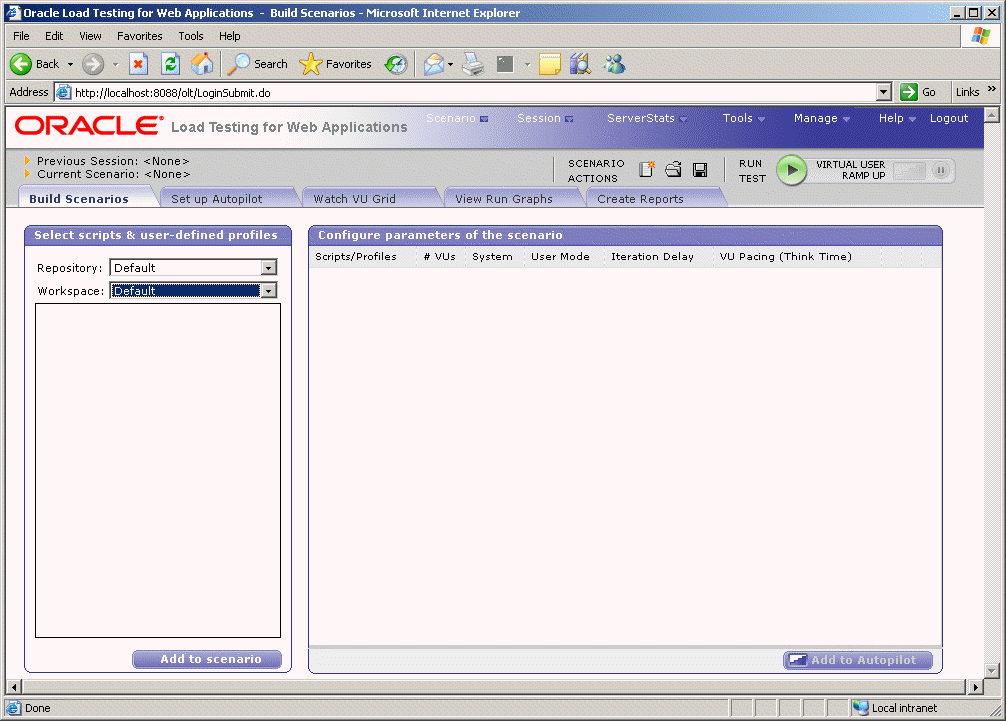
Task: Expand the Address bar history dropdown
Action: coord(884,91)
